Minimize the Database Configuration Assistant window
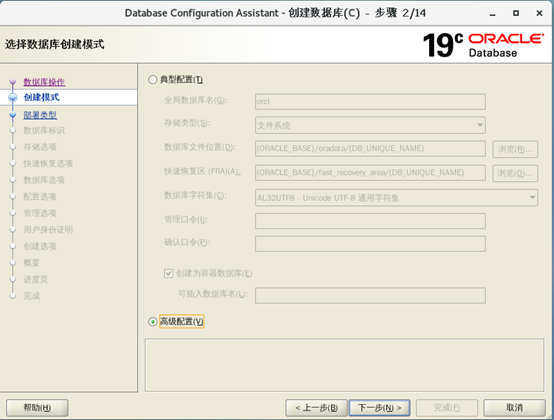 click(493, 14)
